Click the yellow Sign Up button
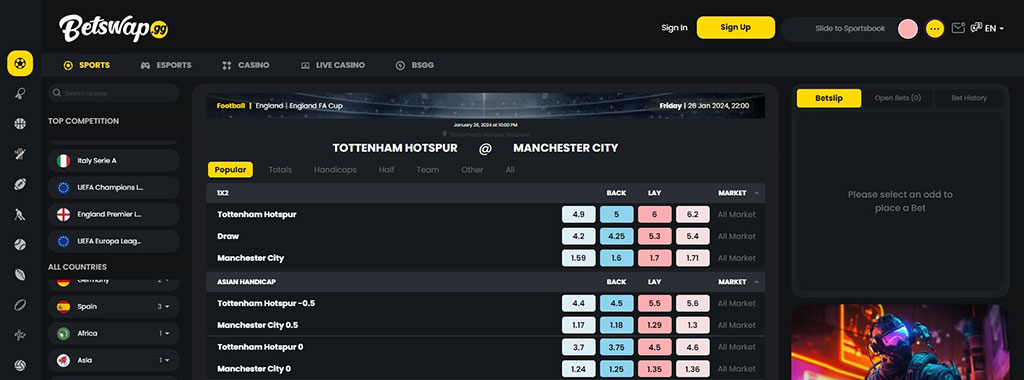Screen dimensions: 1024x380 [x=735, y=27]
